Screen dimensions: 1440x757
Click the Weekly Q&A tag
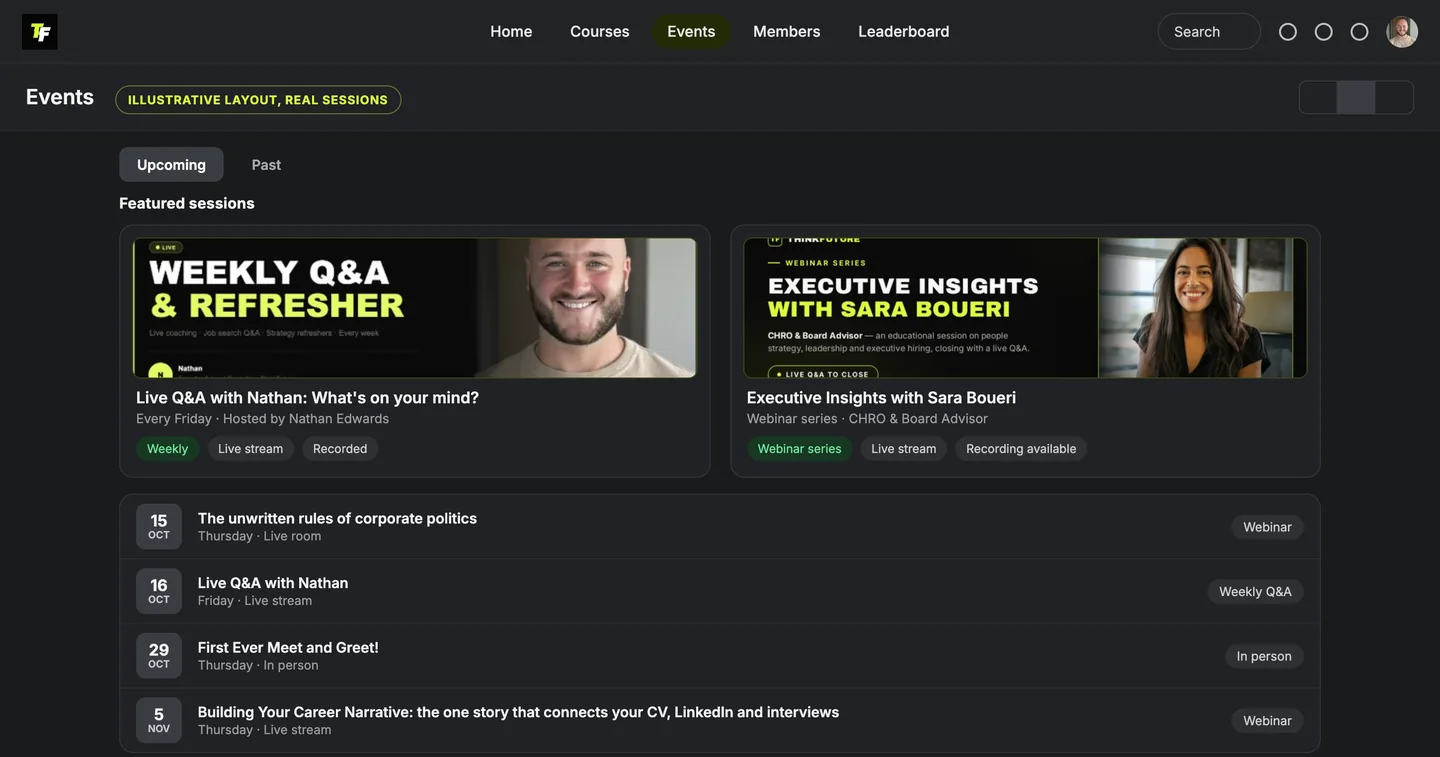(x=1255, y=592)
